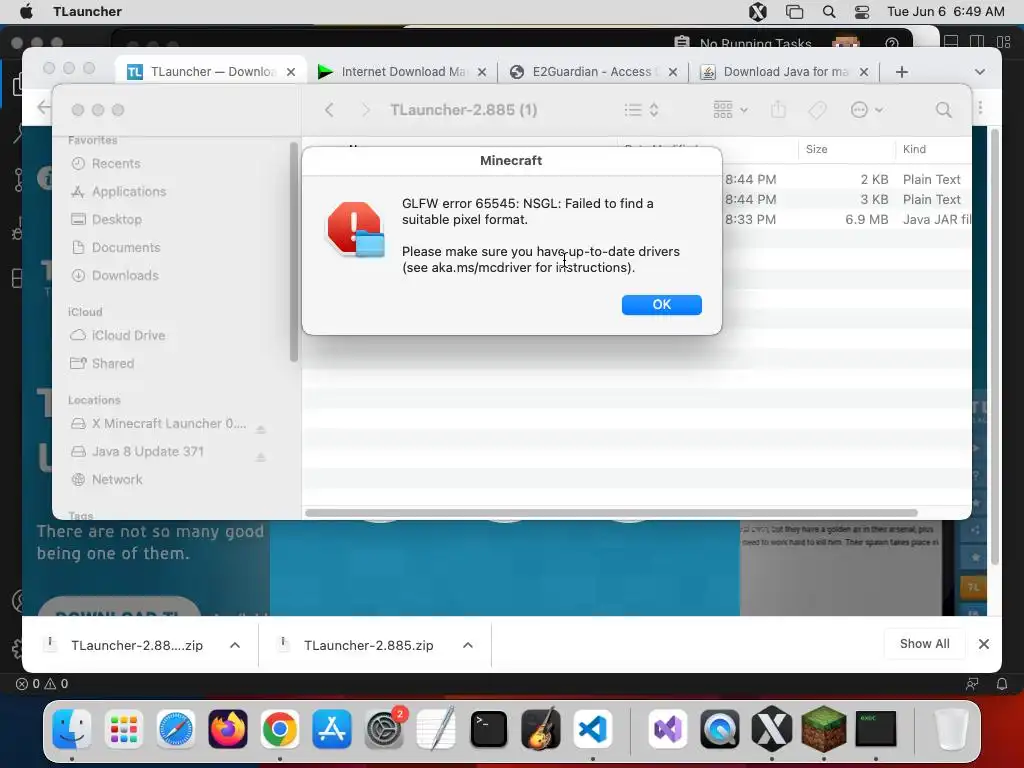The height and width of the screenshot is (768, 1024).
Task: Open the Trash in the dock
Action: point(951,729)
